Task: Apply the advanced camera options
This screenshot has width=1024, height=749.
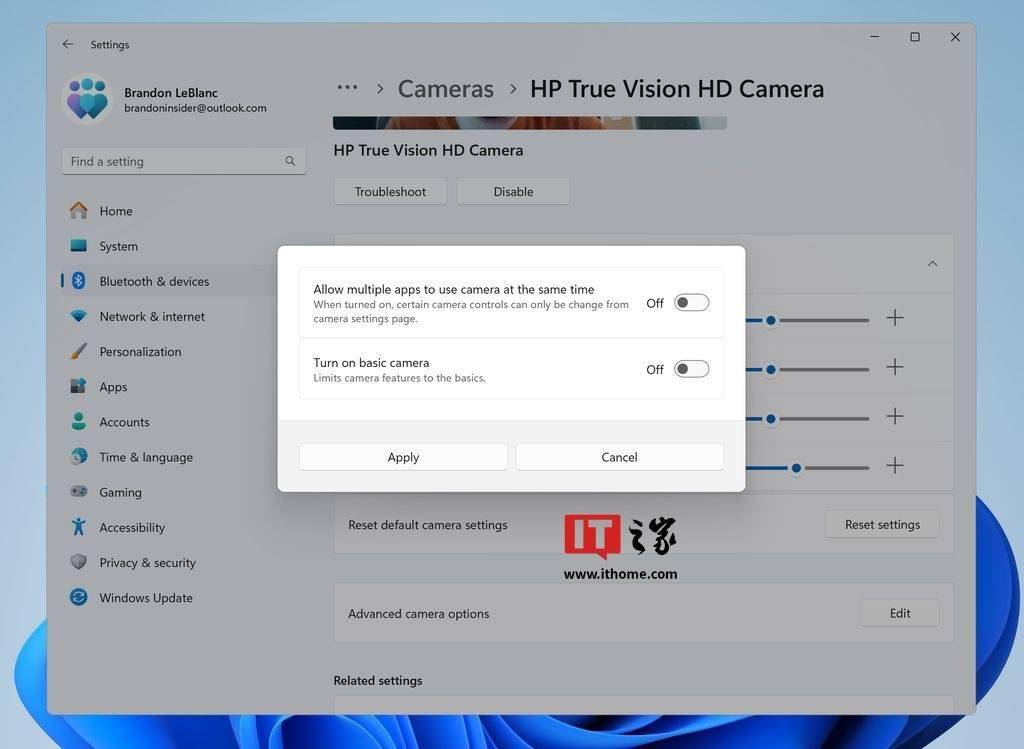Action: coord(403,457)
